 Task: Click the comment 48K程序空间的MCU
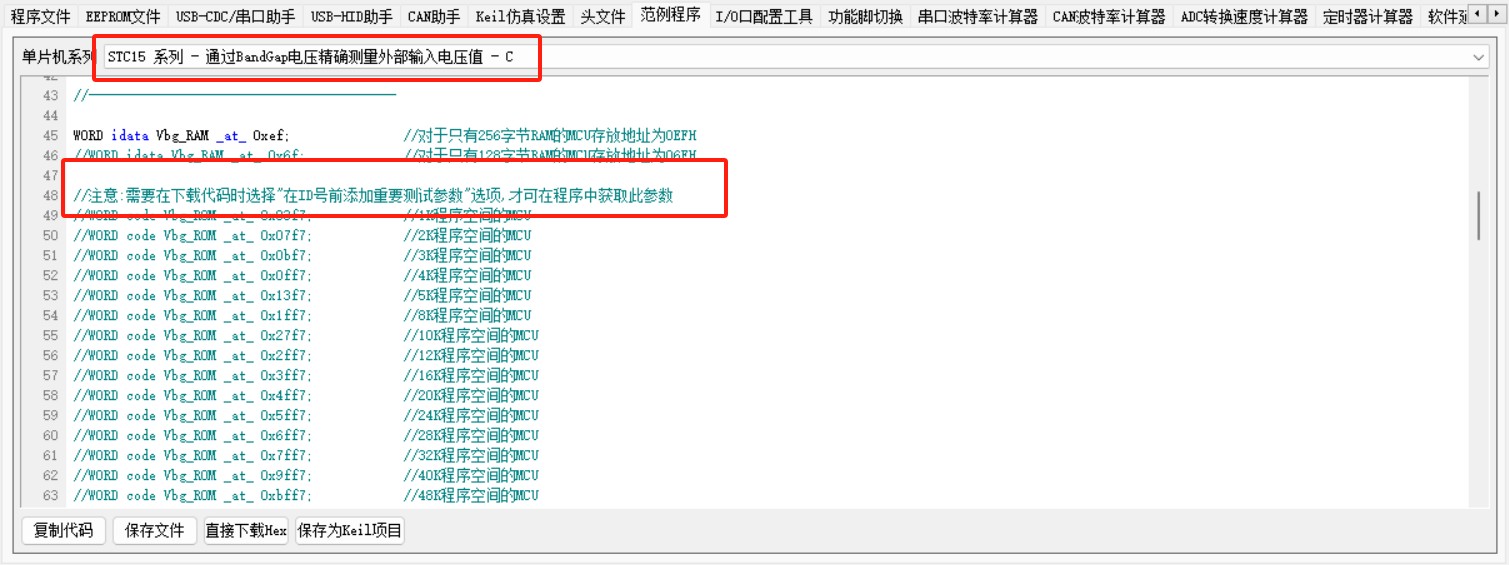tap(471, 495)
